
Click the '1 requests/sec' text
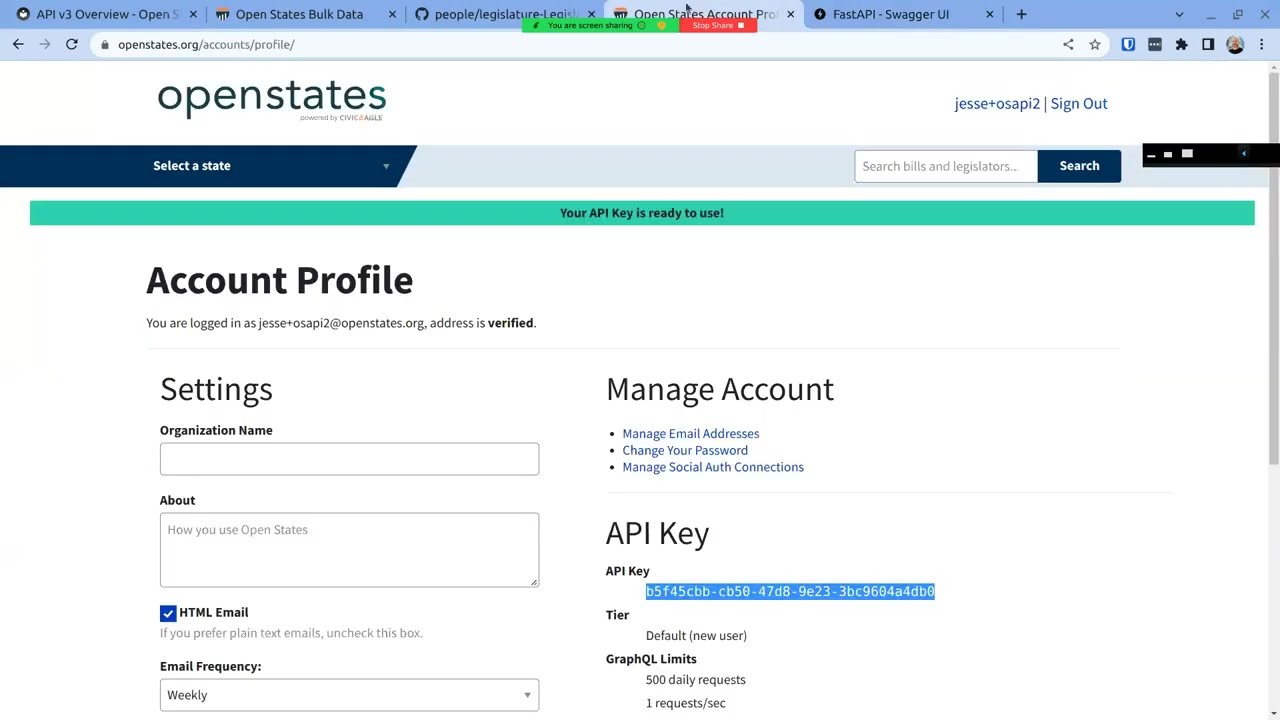point(686,703)
